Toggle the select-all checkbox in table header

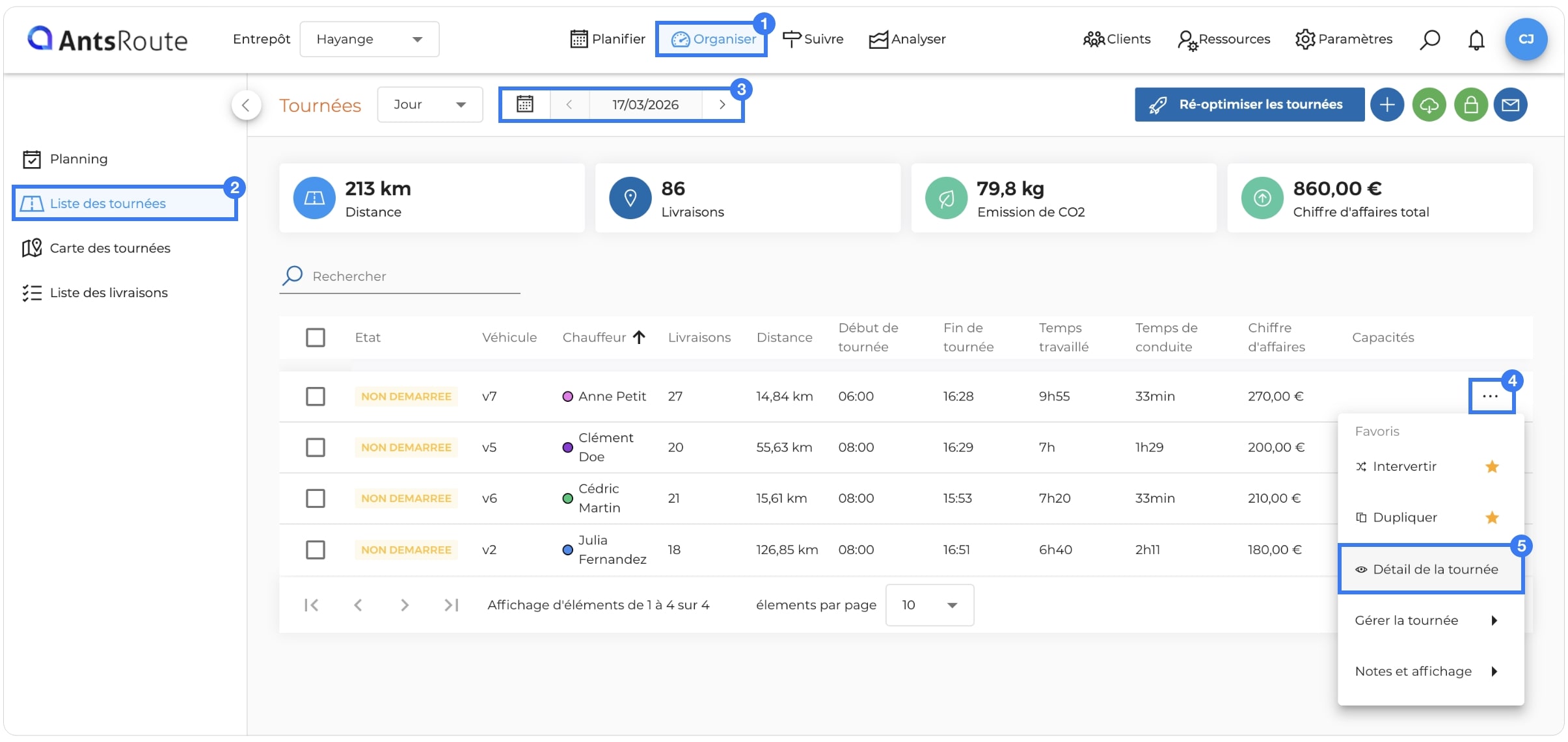click(x=316, y=338)
